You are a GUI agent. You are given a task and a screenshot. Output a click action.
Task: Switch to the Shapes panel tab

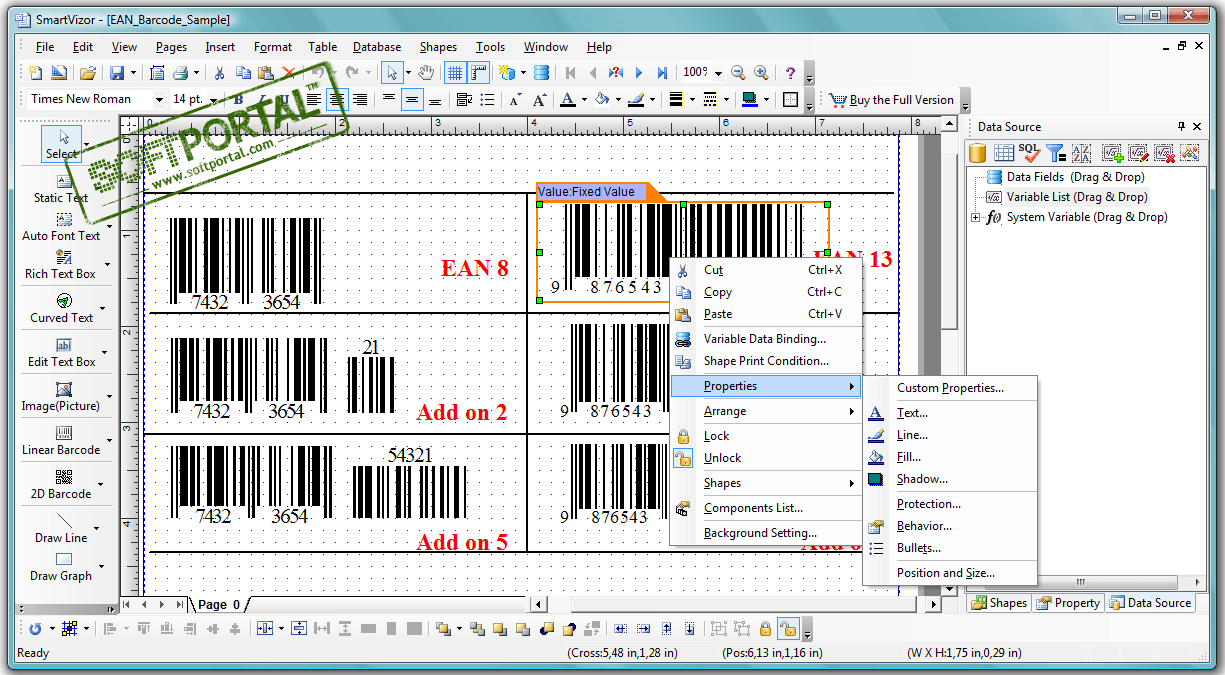(999, 603)
